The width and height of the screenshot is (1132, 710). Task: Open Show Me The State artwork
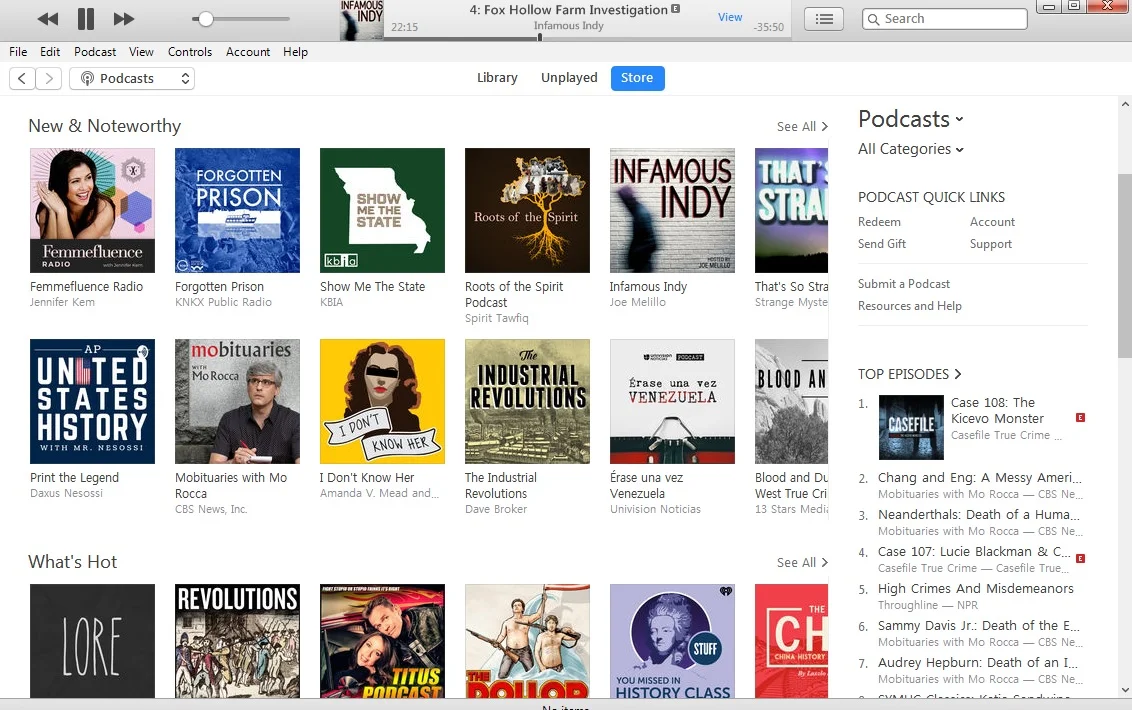[383, 210]
